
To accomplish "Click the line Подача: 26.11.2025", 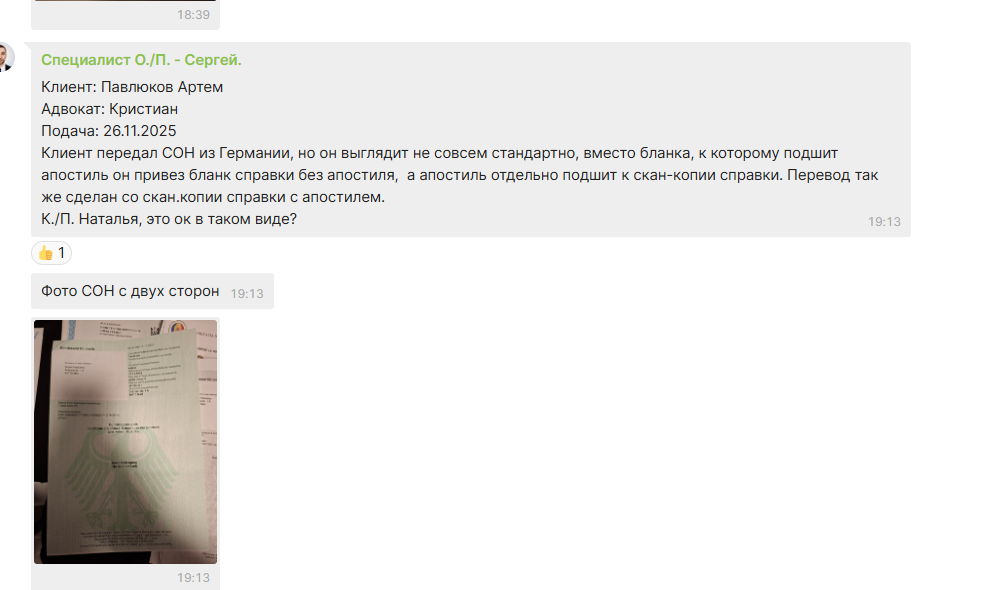I will 109,131.
